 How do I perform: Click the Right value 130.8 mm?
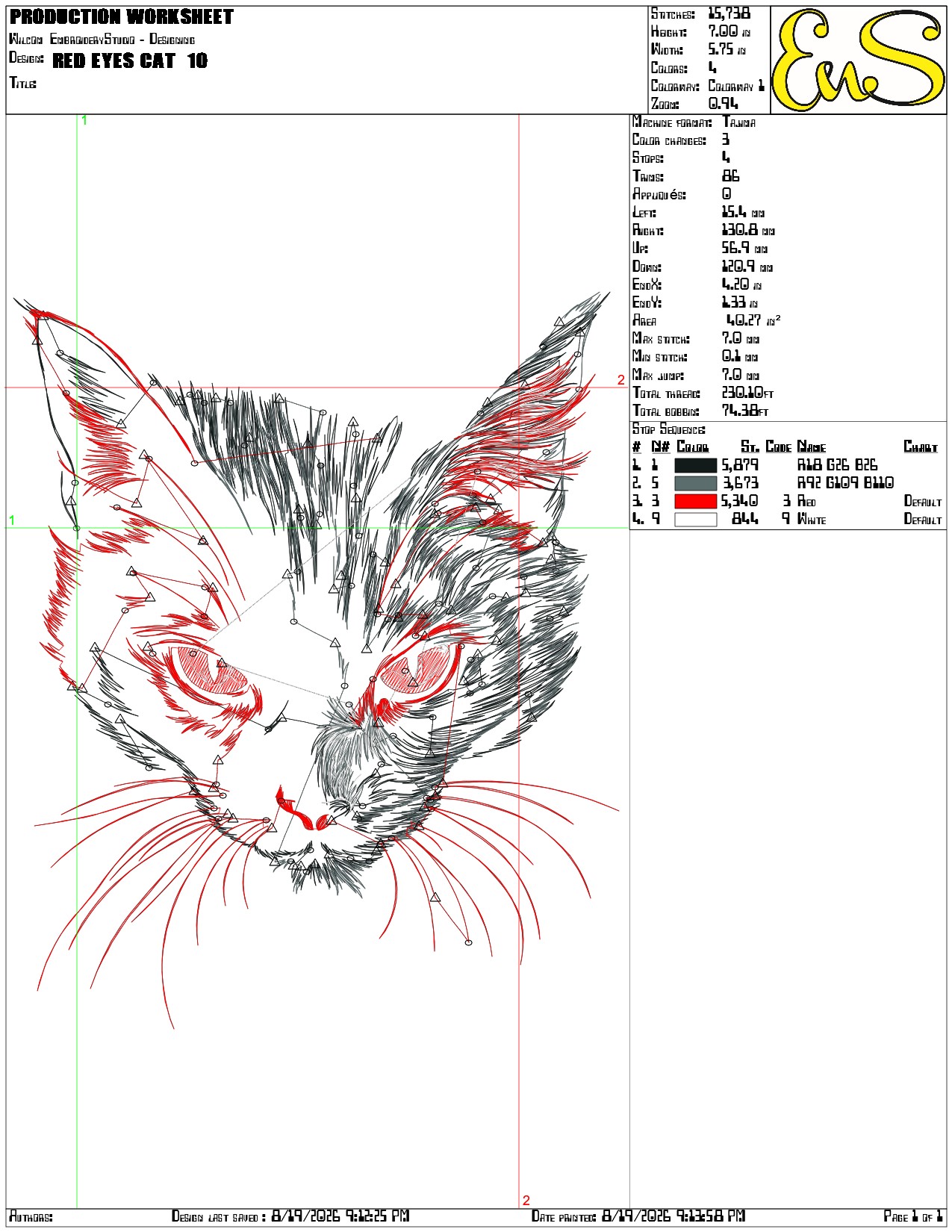click(x=748, y=230)
